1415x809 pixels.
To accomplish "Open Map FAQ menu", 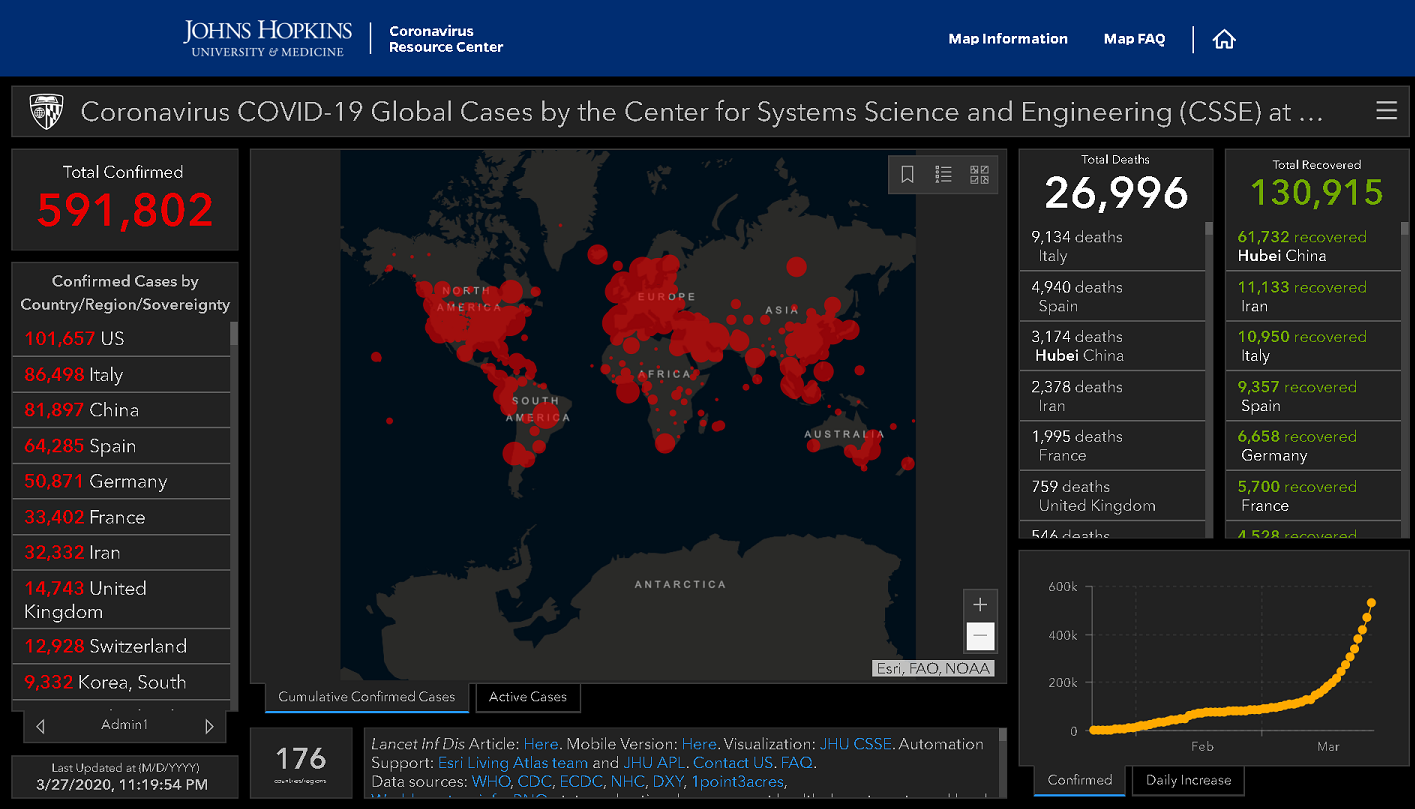I will (1134, 39).
